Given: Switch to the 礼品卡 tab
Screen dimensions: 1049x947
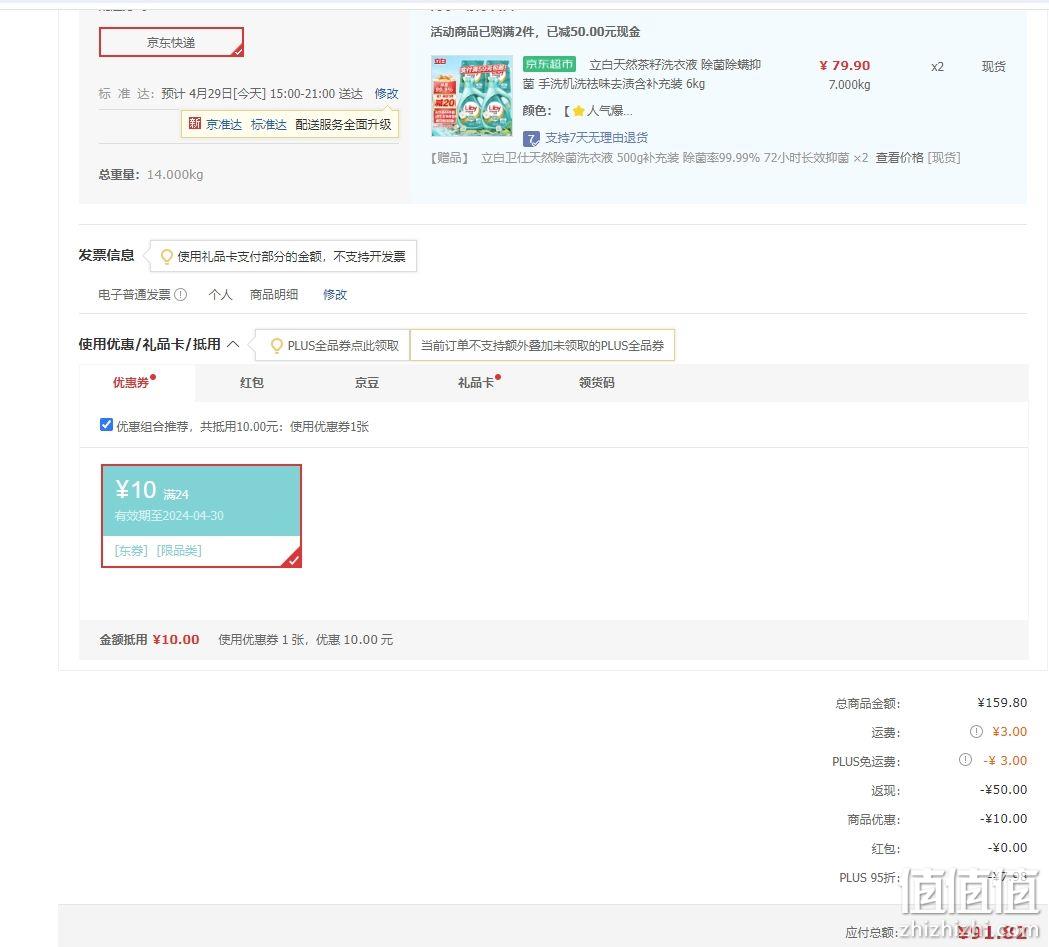Looking at the screenshot, I should point(476,383).
